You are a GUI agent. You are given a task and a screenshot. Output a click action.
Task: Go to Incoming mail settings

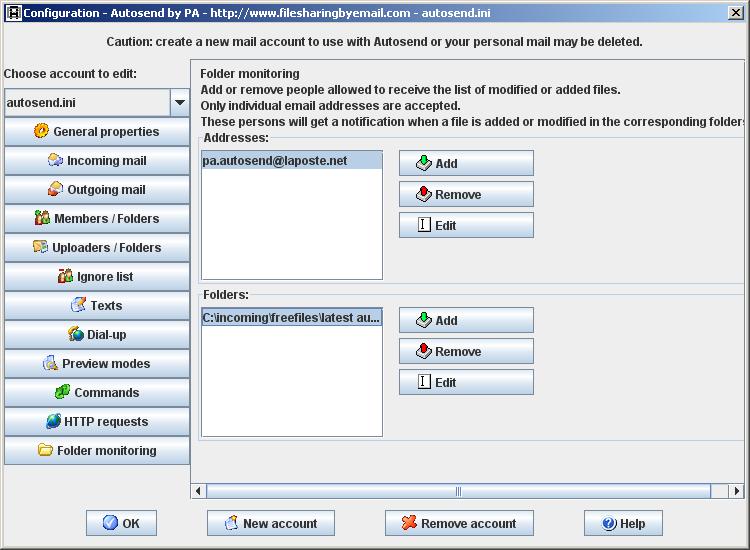[97, 161]
